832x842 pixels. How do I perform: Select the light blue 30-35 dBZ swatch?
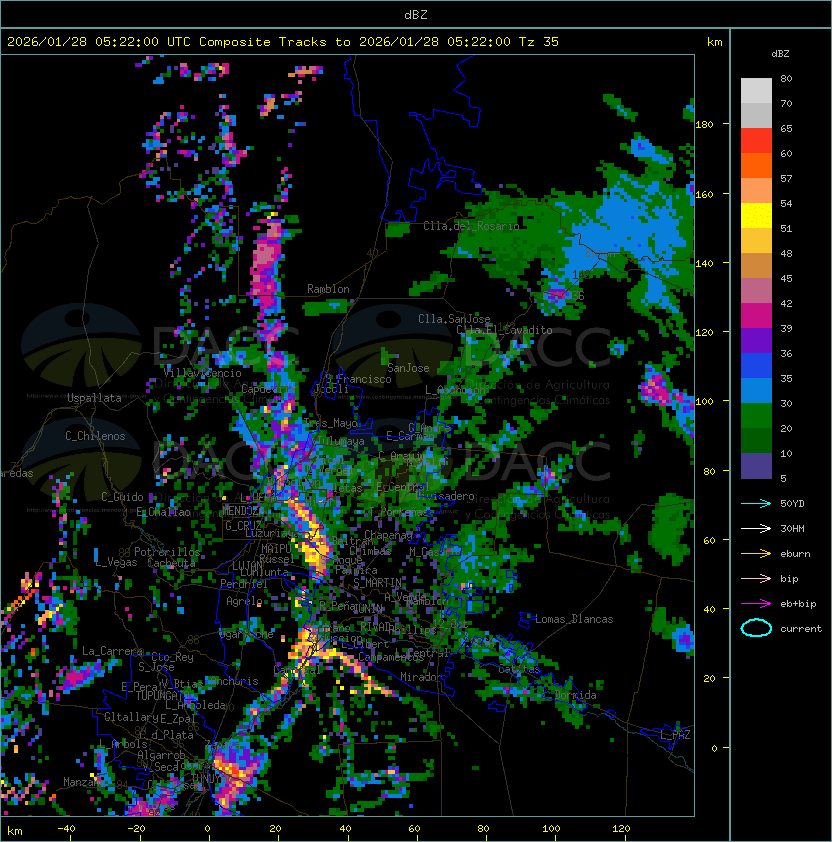pos(756,390)
